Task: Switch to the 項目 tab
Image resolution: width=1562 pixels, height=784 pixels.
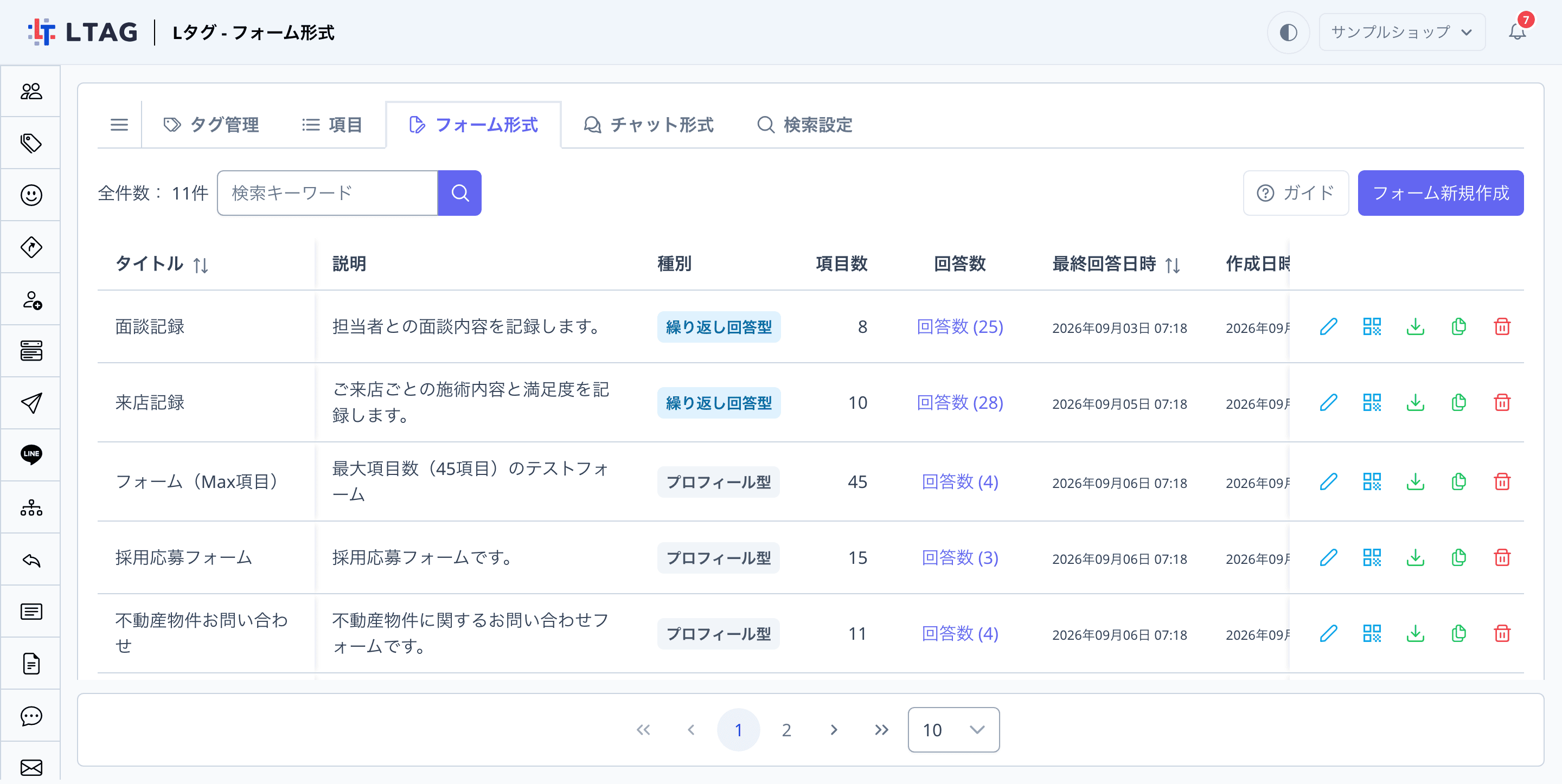Action: [332, 125]
